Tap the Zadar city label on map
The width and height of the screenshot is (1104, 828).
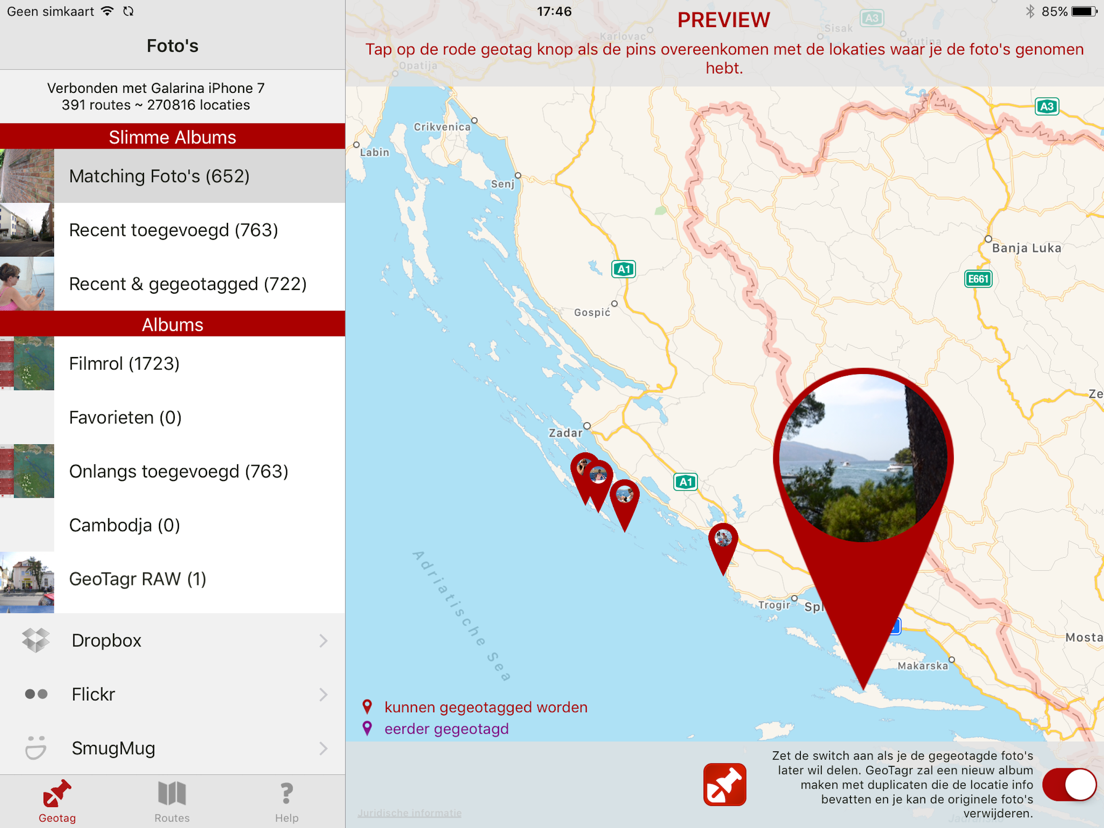(565, 433)
